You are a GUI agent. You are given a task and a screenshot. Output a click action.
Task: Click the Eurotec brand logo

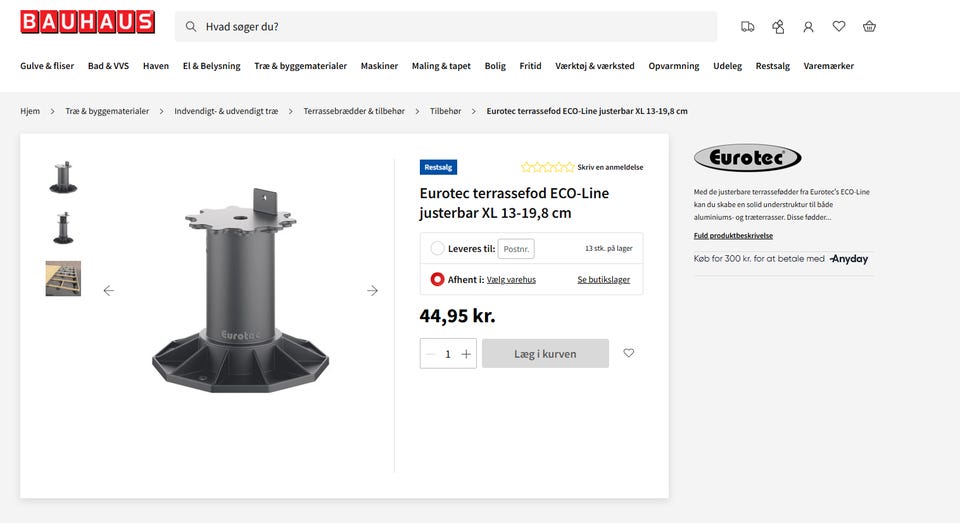point(748,158)
